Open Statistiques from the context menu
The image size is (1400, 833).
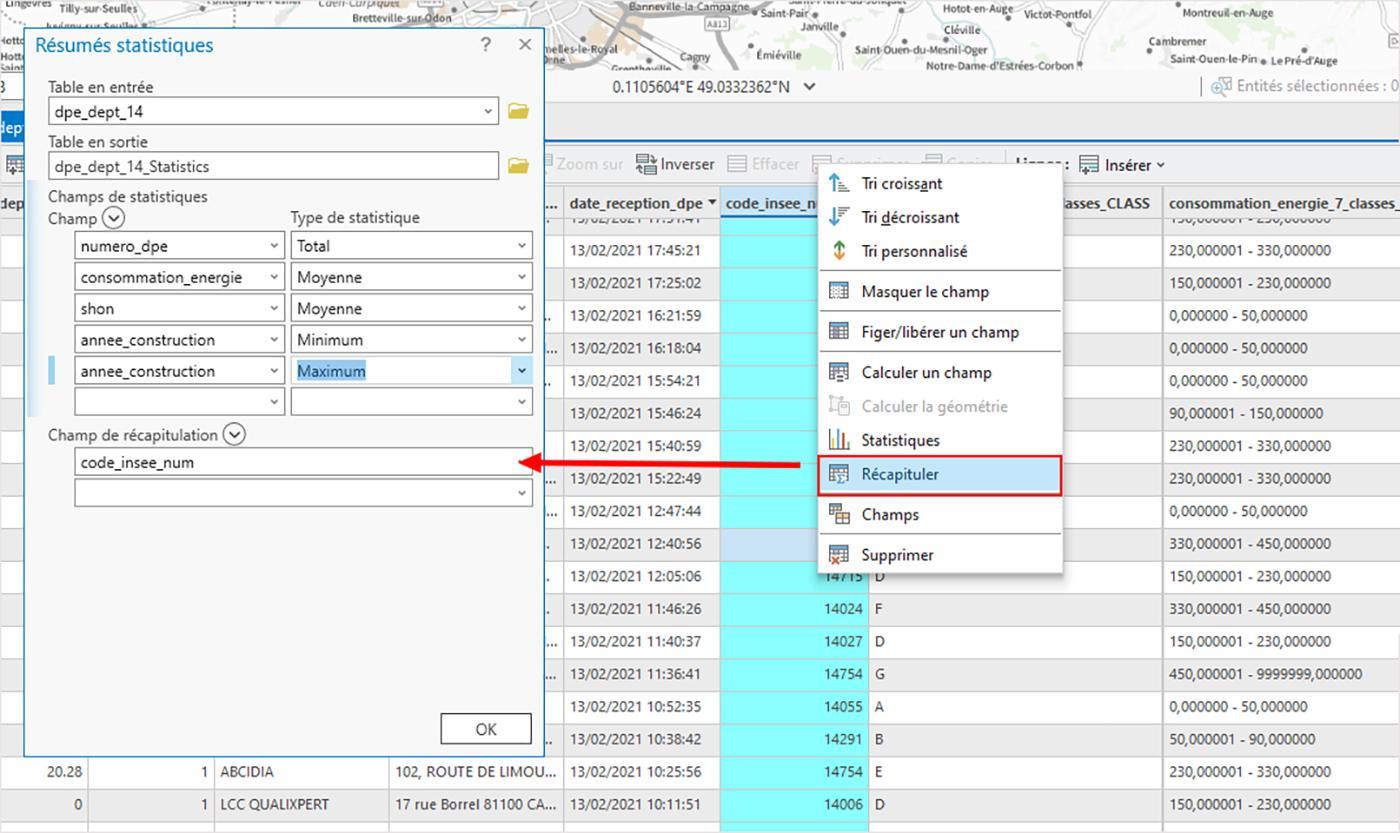940,440
